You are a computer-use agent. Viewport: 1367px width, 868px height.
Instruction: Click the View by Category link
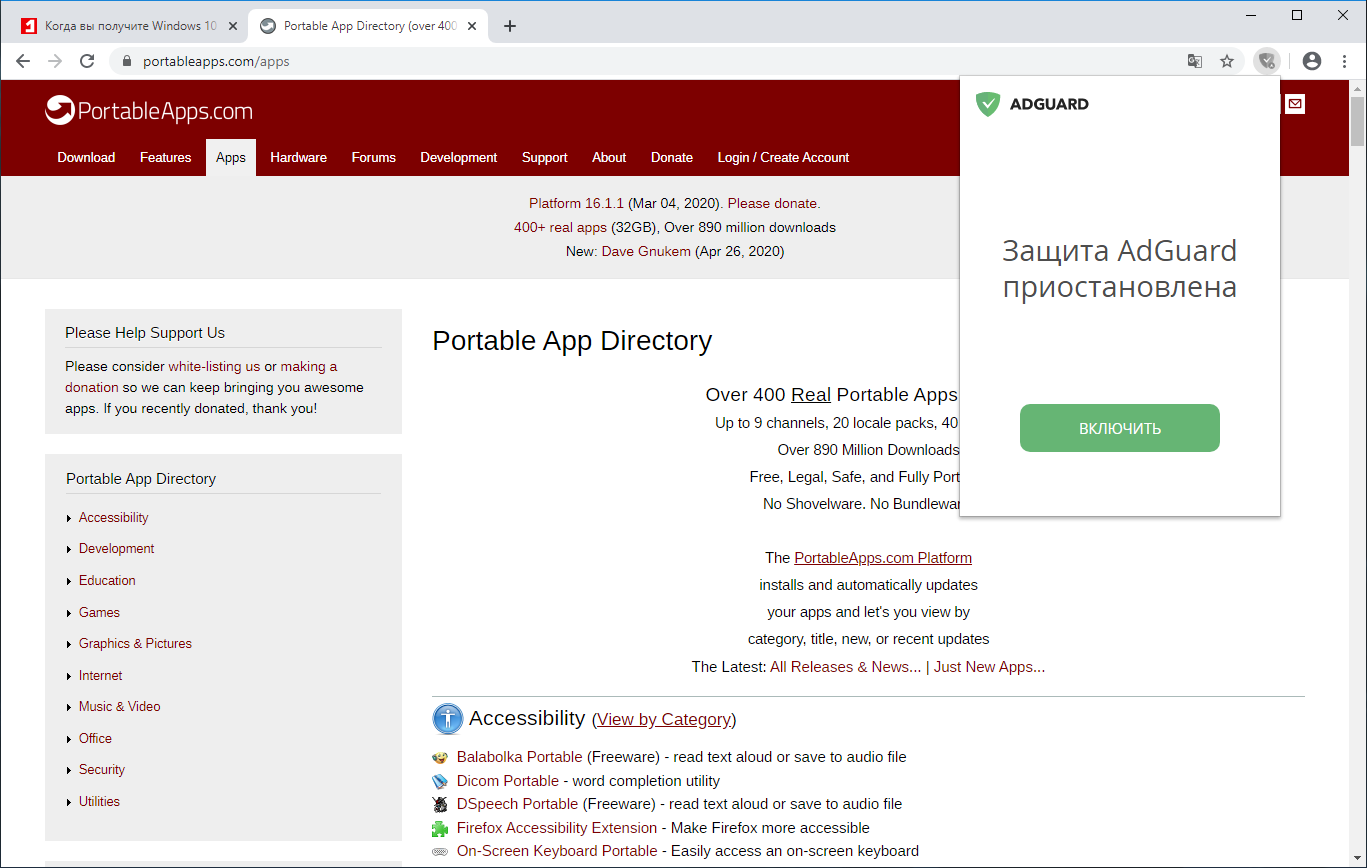point(664,719)
